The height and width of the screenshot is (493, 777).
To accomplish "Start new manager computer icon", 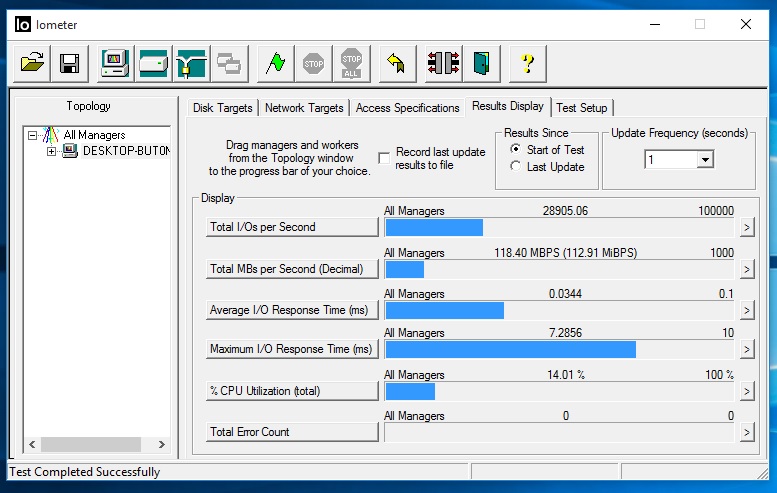I will coord(115,63).
